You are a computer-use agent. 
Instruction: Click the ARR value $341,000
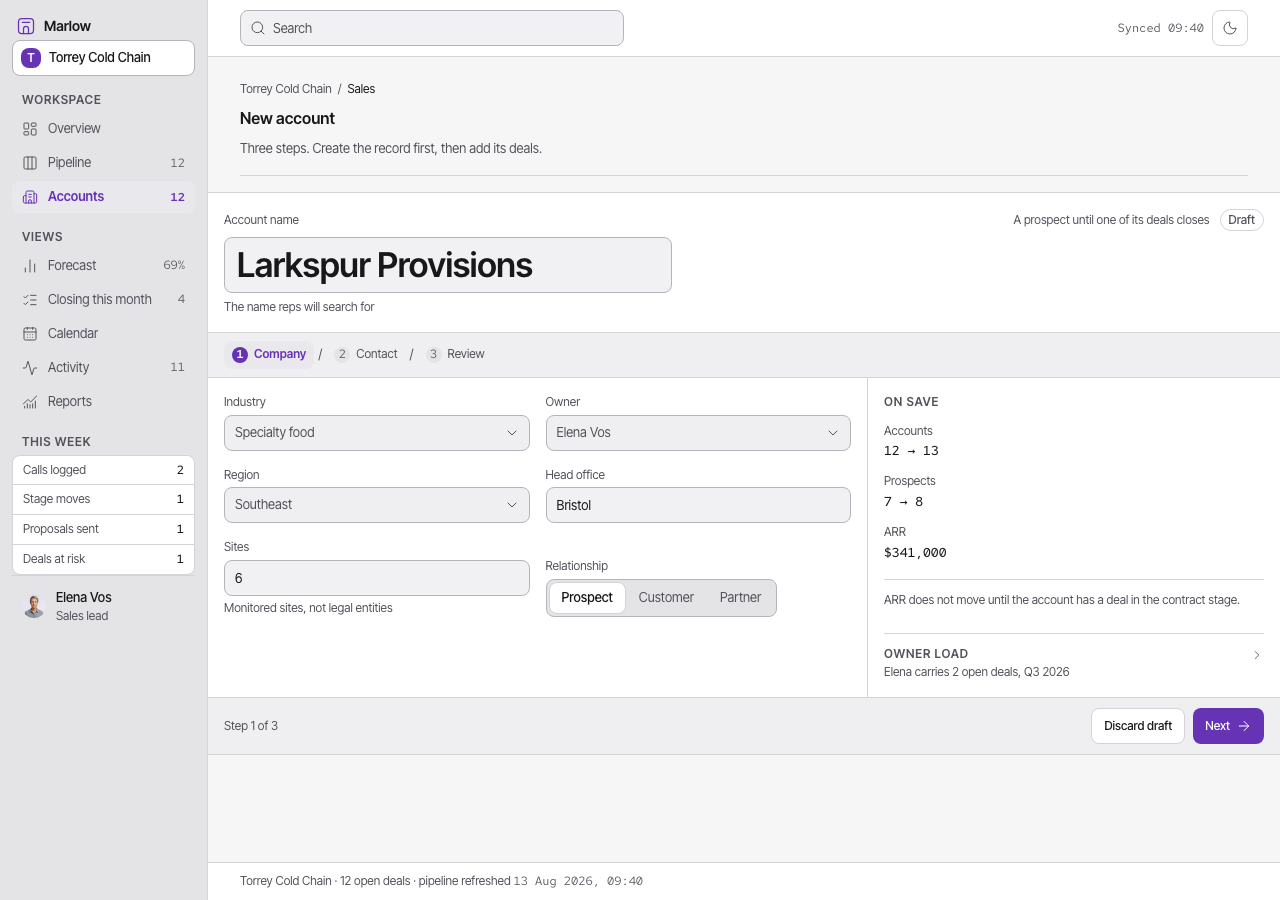point(915,552)
